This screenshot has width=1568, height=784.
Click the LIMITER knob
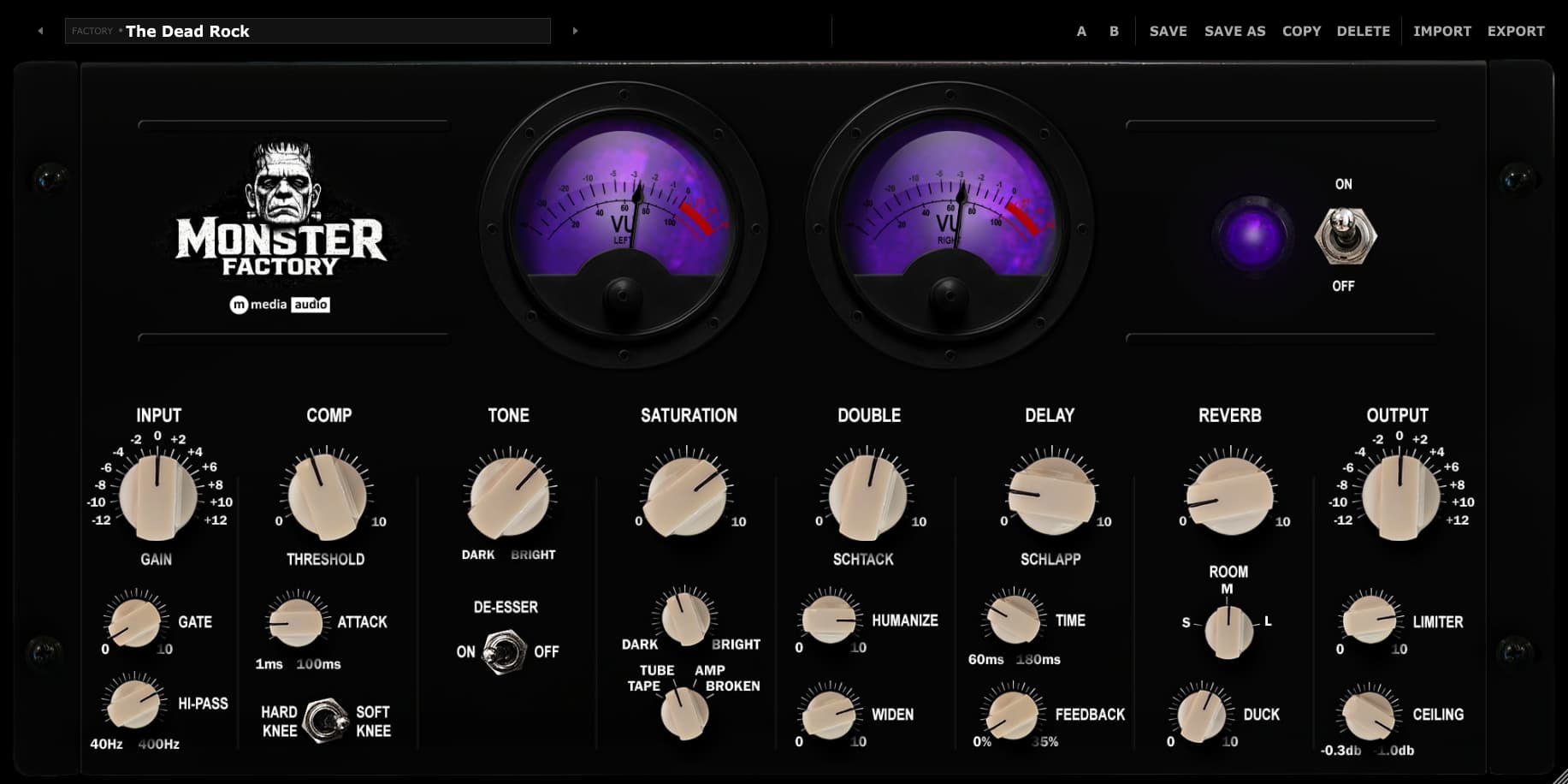[1370, 621]
